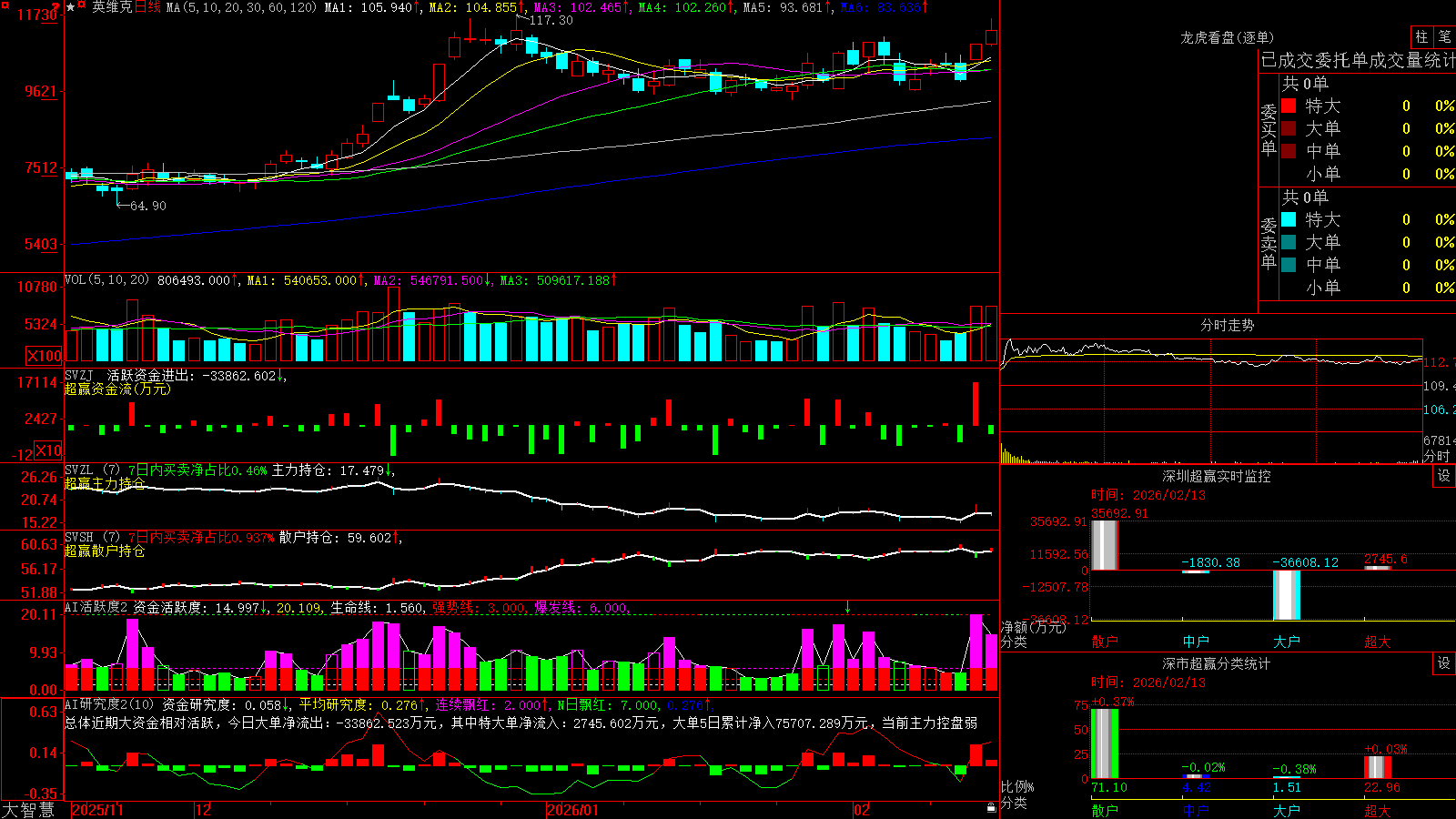Viewport: 1456px width, 819px height.
Task: Click MA(5,10,20,30,60,120) parameter label
Action: [241, 7]
